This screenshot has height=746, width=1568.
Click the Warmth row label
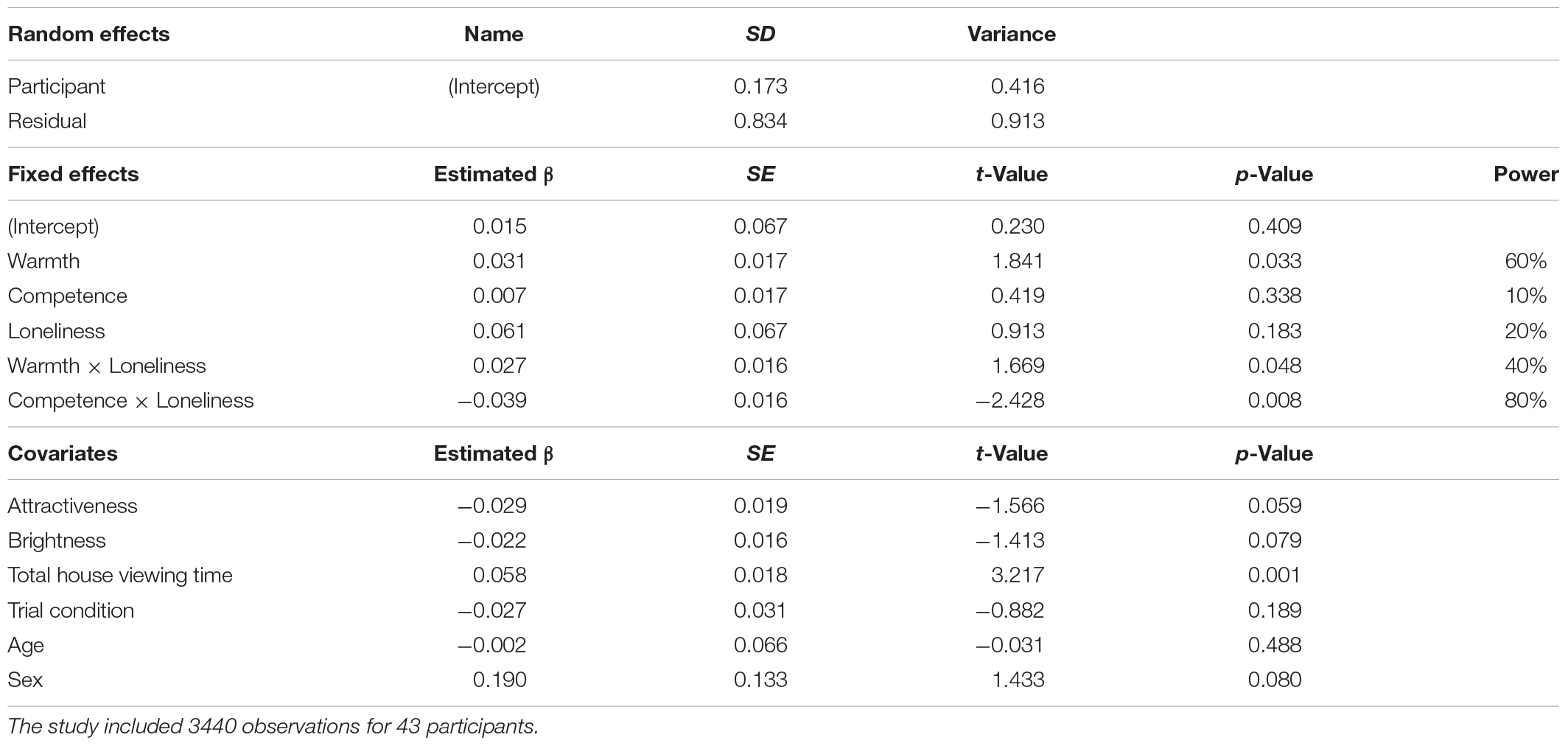(43, 261)
